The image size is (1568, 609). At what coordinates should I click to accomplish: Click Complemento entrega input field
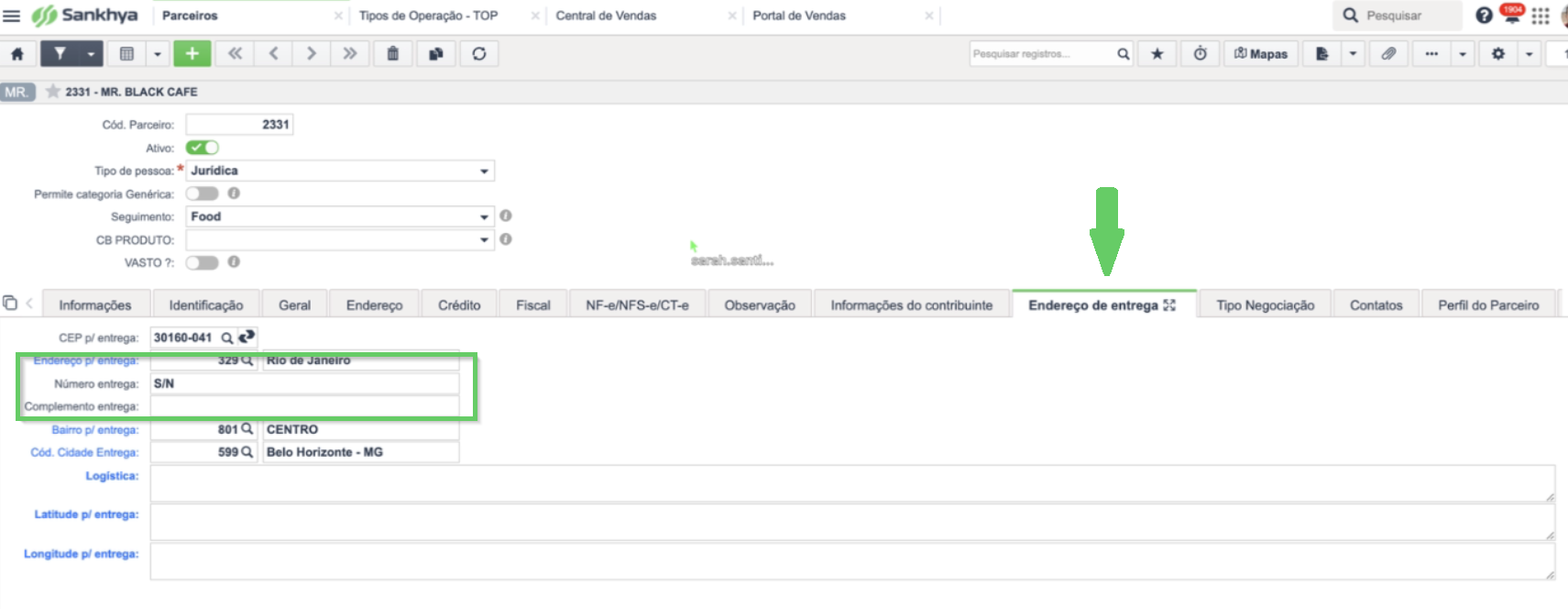304,406
